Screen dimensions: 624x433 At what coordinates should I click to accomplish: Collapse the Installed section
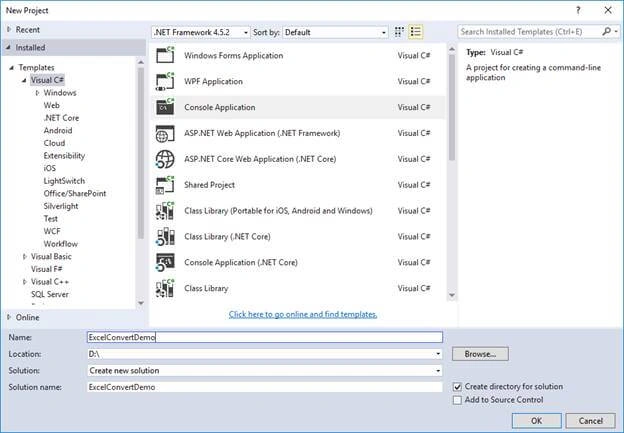point(8,47)
